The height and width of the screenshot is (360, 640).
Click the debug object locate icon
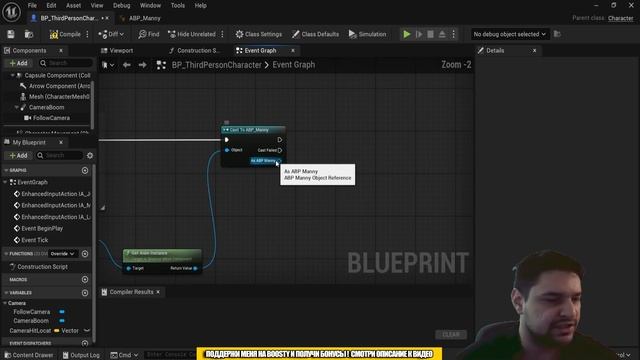pyautogui.click(x=557, y=34)
